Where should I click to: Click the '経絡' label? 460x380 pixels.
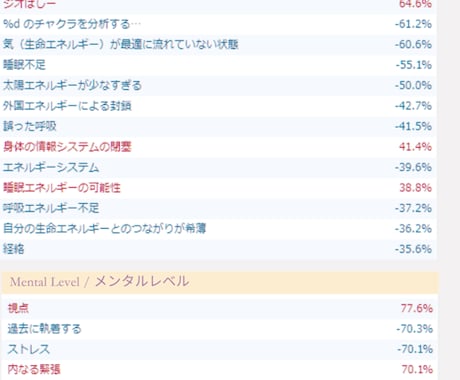point(14,249)
